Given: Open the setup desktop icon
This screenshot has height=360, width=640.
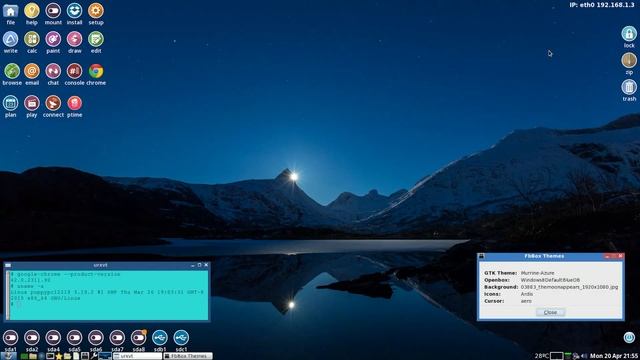Looking at the screenshot, I should click(96, 11).
